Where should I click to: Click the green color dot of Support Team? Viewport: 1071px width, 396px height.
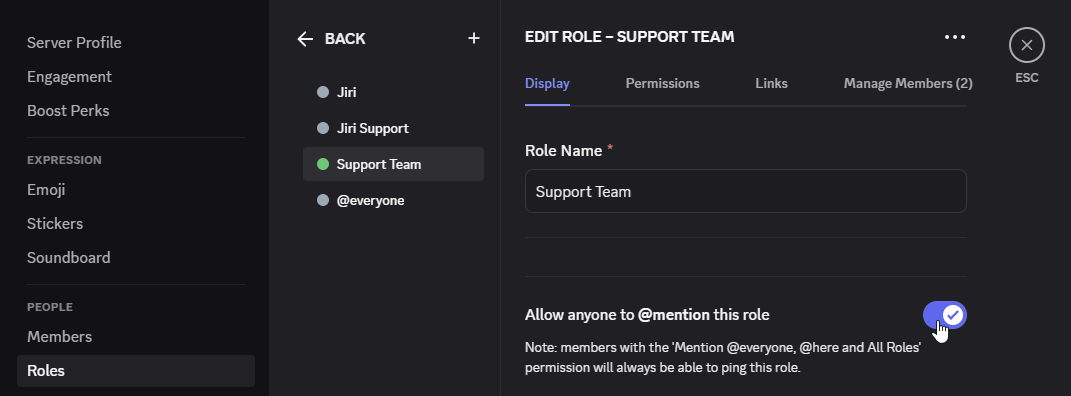pyautogui.click(x=323, y=164)
